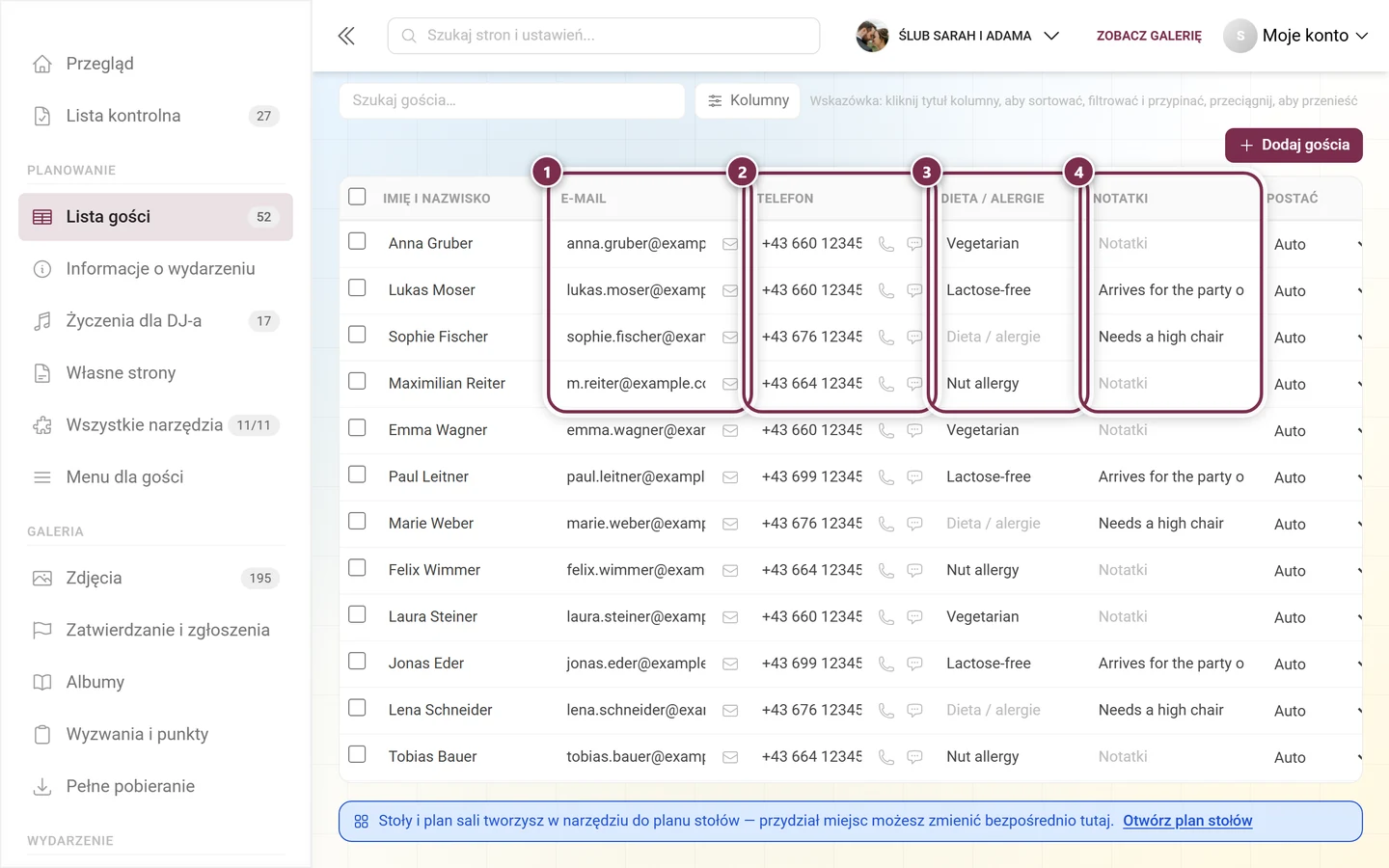Focus the Szukaj stron i ustawień search box

(x=604, y=36)
